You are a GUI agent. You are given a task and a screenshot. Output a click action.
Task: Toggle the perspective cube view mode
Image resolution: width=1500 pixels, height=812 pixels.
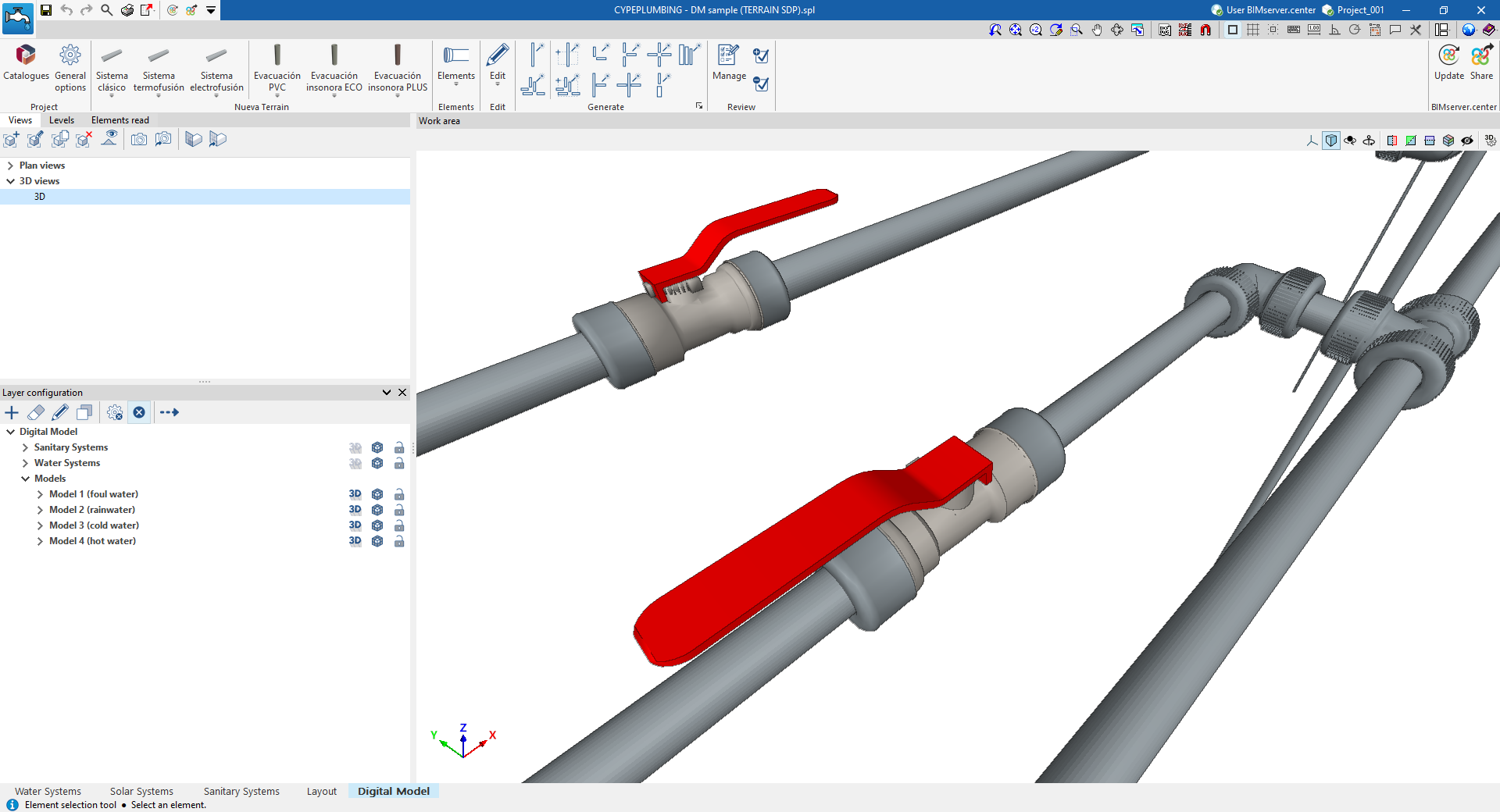point(1331,141)
